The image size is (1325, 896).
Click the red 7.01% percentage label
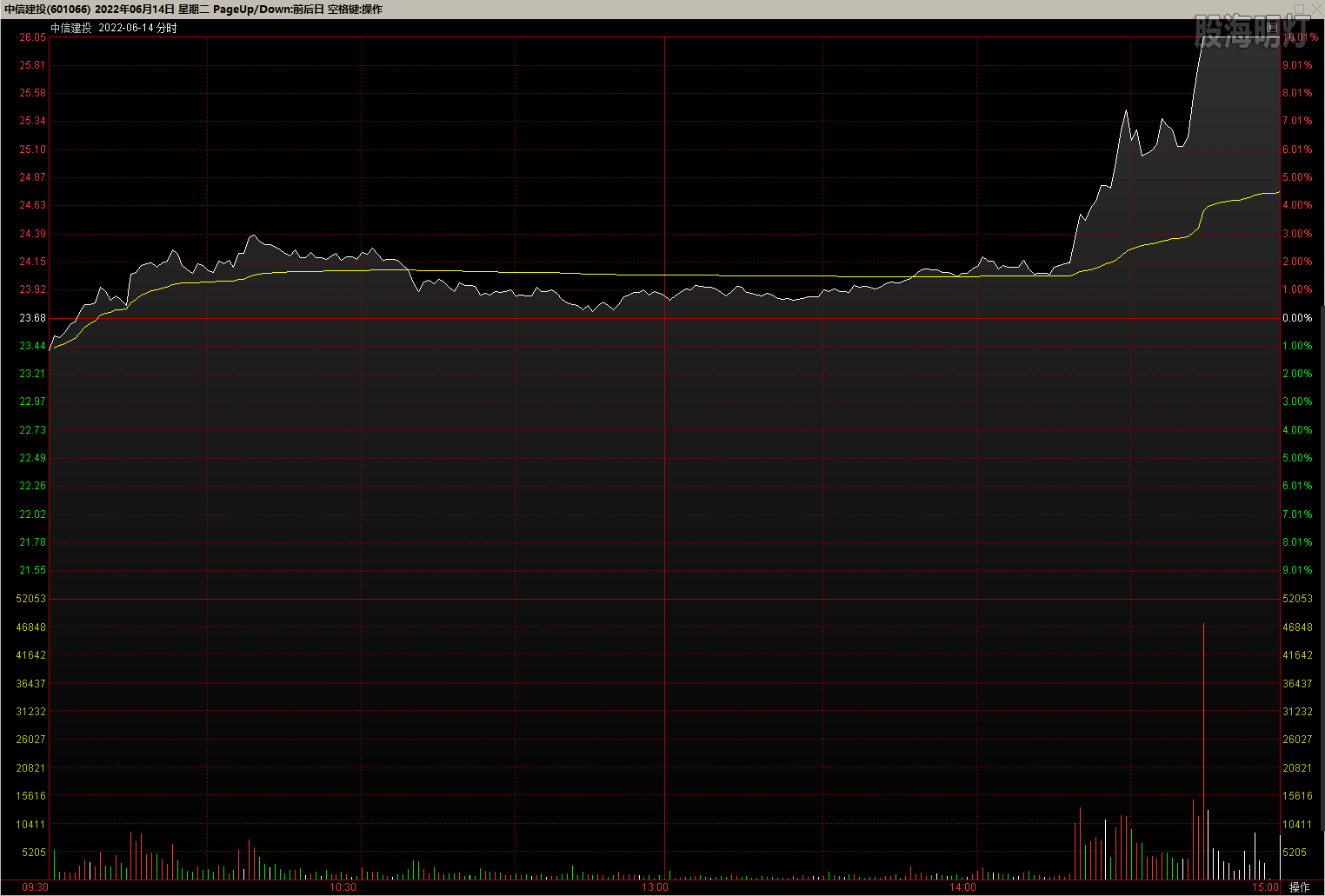tap(1297, 121)
